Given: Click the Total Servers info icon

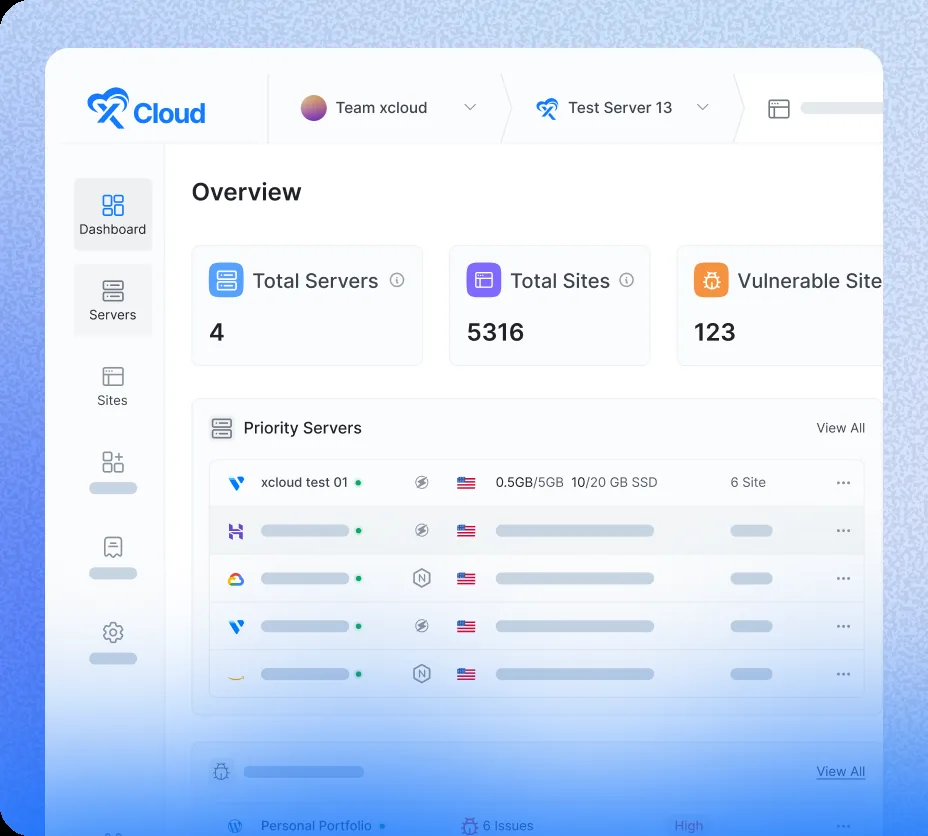Looking at the screenshot, I should pyautogui.click(x=397, y=280).
